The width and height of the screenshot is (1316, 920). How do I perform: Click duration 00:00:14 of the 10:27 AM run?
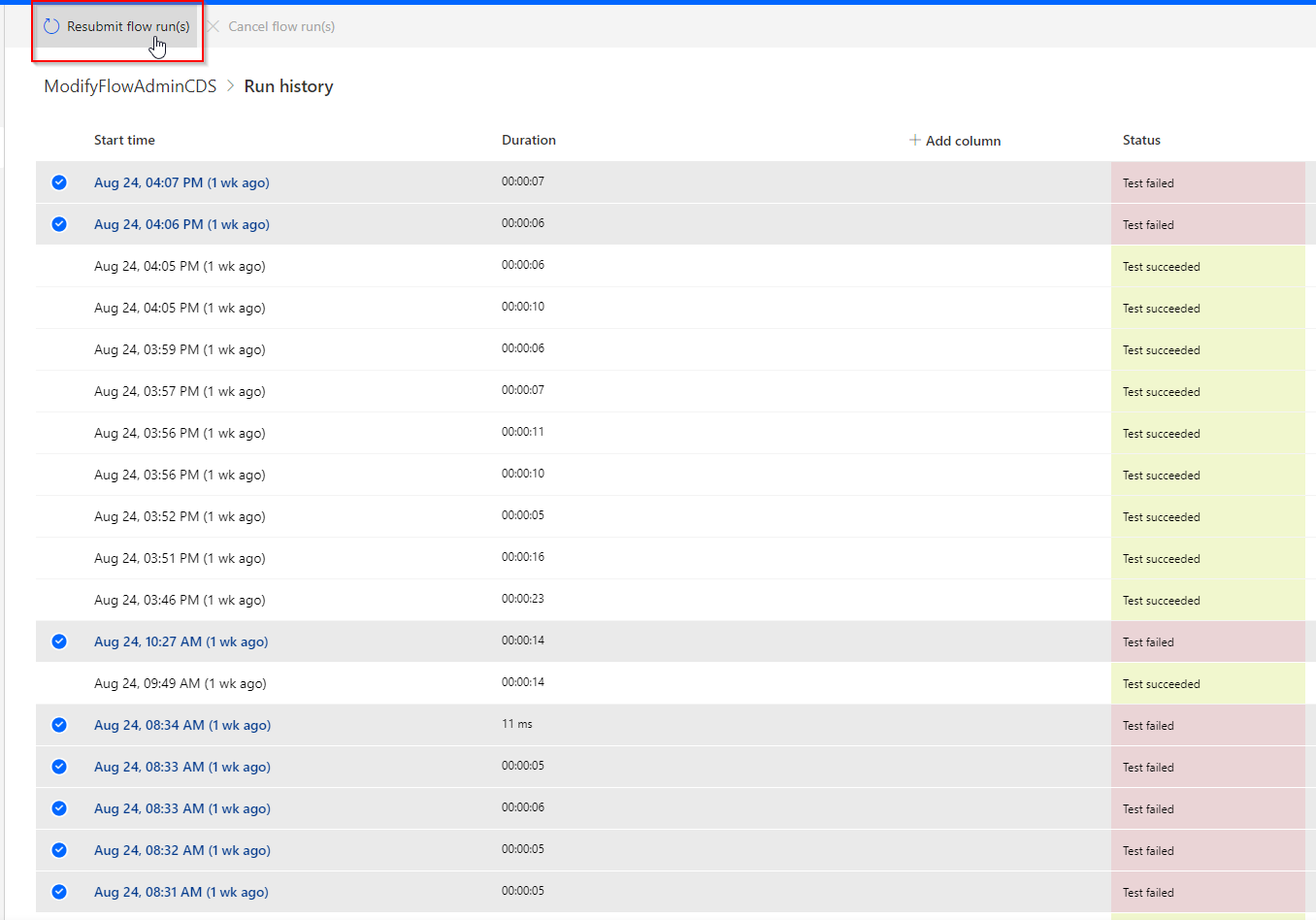(523, 641)
